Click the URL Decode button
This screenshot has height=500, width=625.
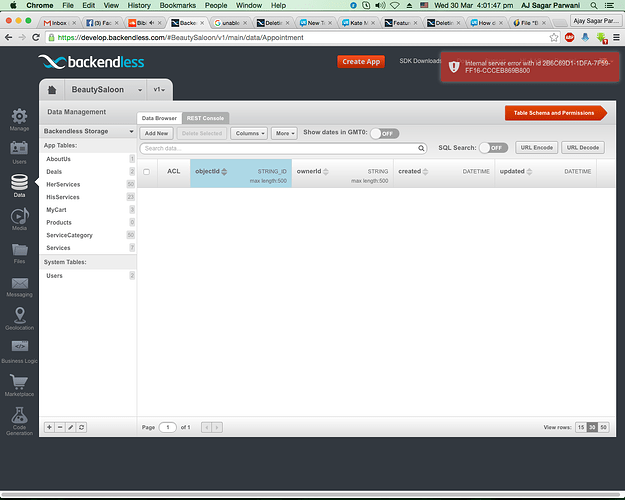tap(583, 148)
